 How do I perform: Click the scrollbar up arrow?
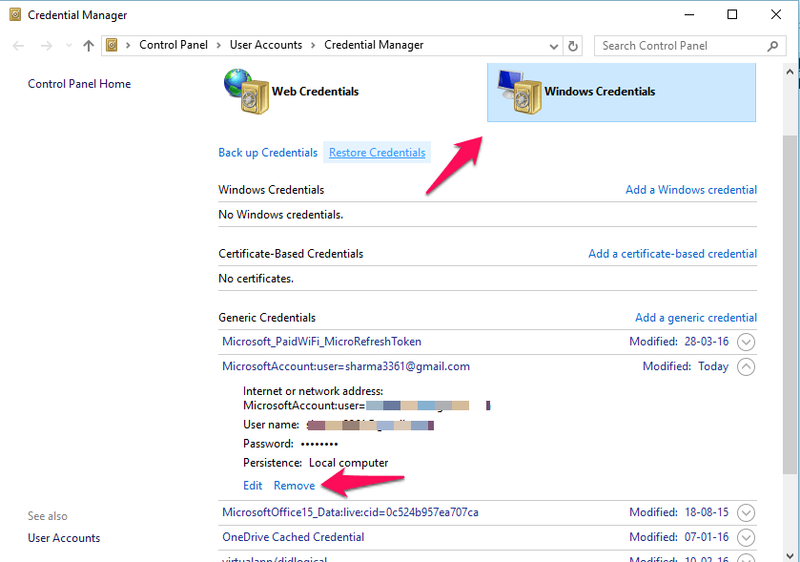(790, 72)
